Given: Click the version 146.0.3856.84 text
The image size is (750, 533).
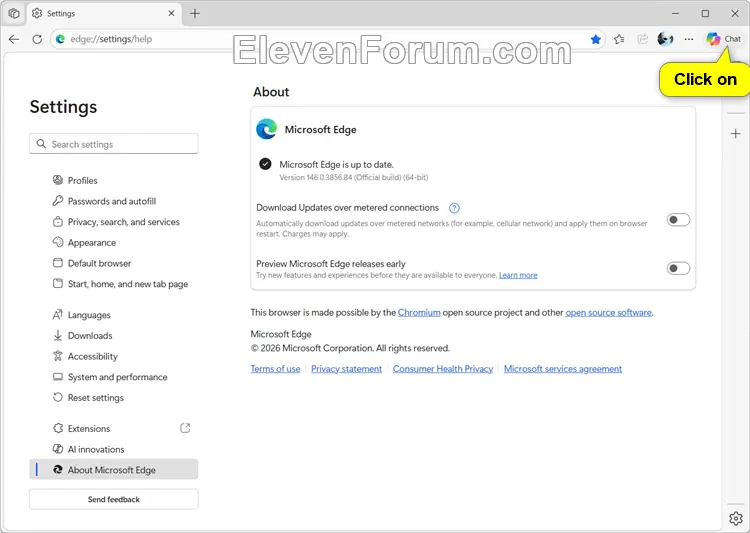Looking at the screenshot, I should [x=353, y=178].
